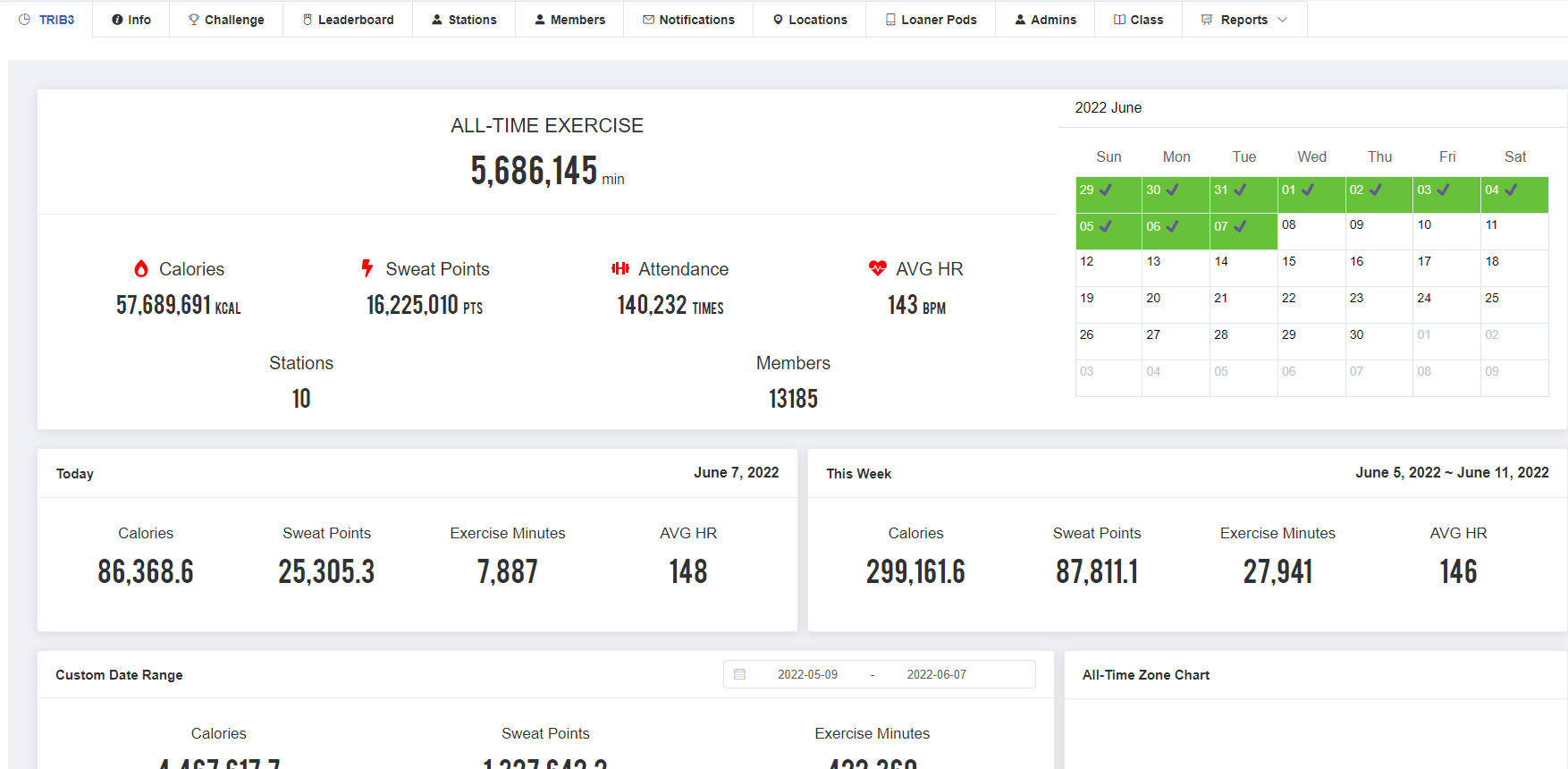Click the Custom Date Range heading
1568x769 pixels.
pos(119,675)
